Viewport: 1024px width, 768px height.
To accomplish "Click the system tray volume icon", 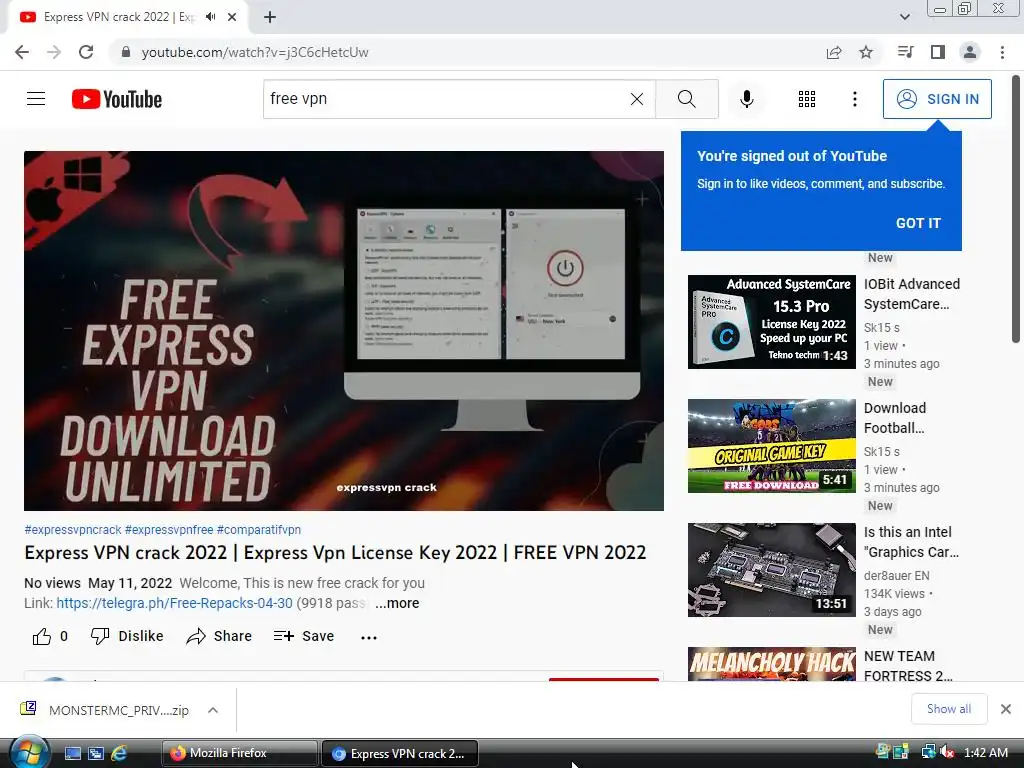I will click(x=946, y=752).
